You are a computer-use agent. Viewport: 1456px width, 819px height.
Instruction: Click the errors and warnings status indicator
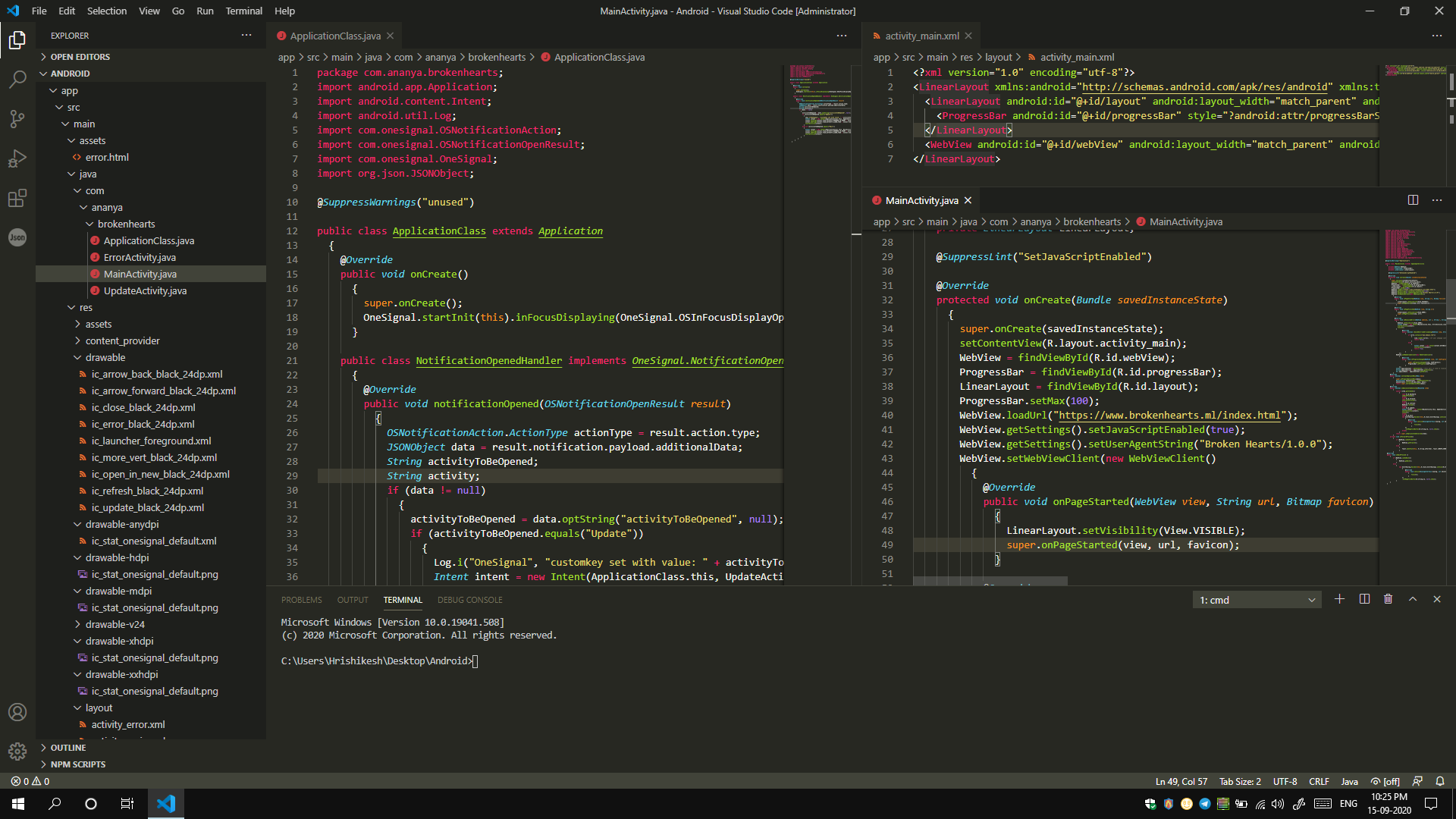pos(30,781)
